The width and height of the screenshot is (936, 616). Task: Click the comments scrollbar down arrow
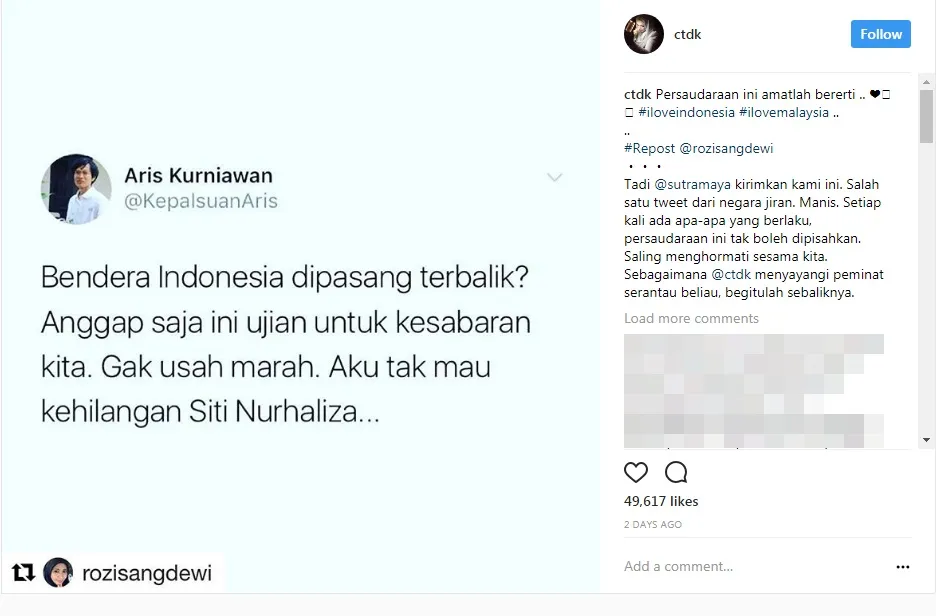[x=926, y=440]
